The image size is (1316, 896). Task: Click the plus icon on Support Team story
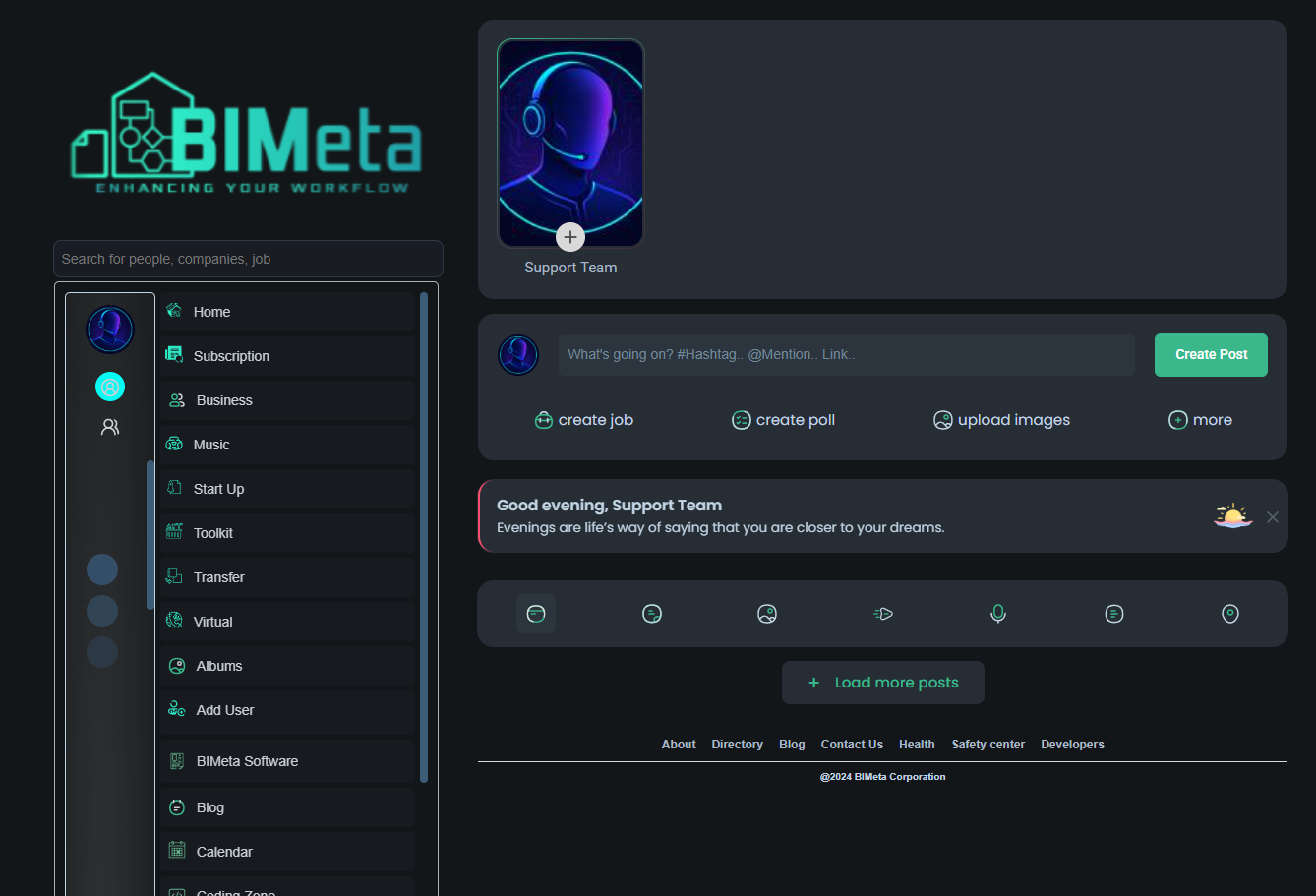click(570, 237)
